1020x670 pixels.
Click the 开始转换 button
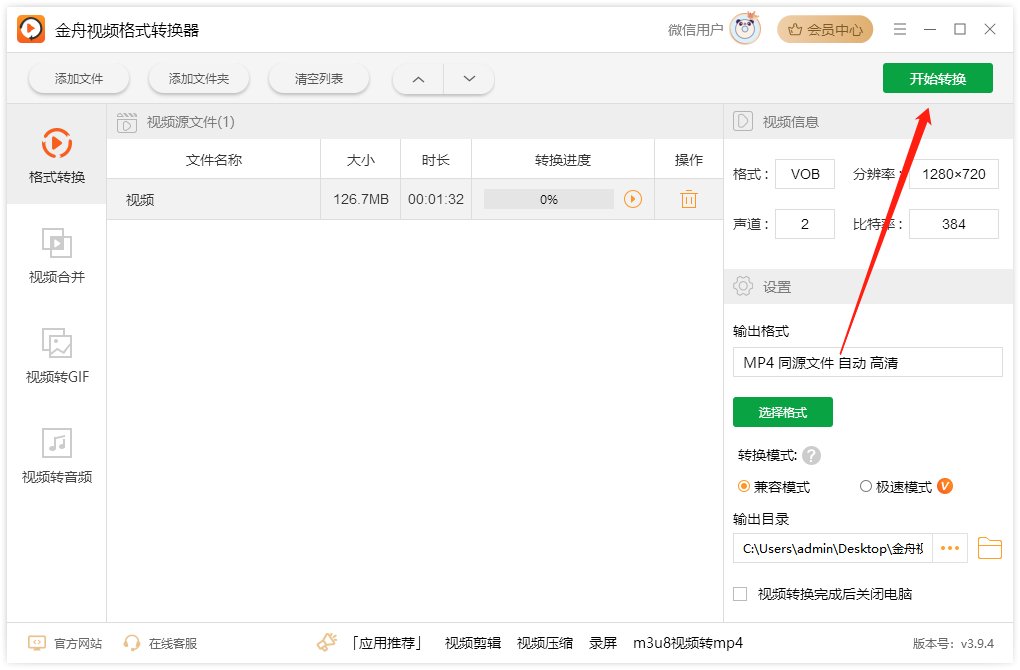937,78
